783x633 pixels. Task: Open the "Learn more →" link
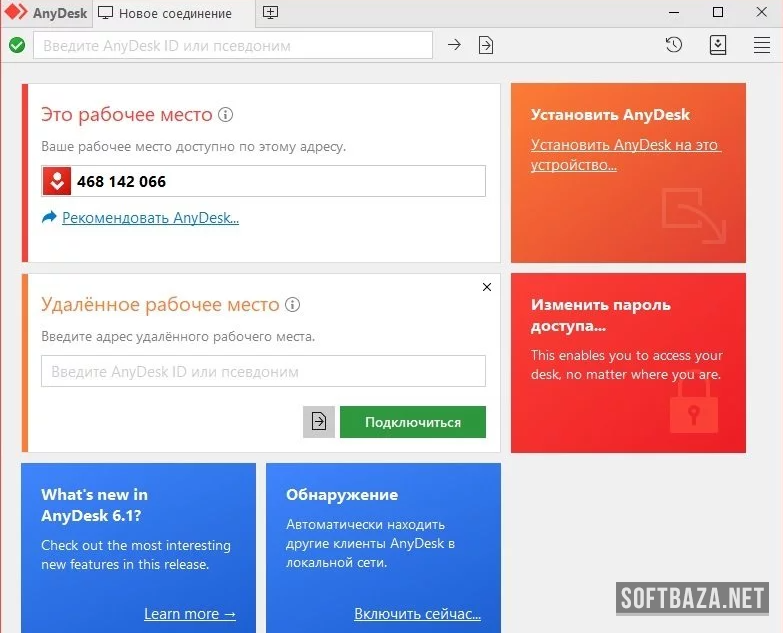tap(190, 613)
